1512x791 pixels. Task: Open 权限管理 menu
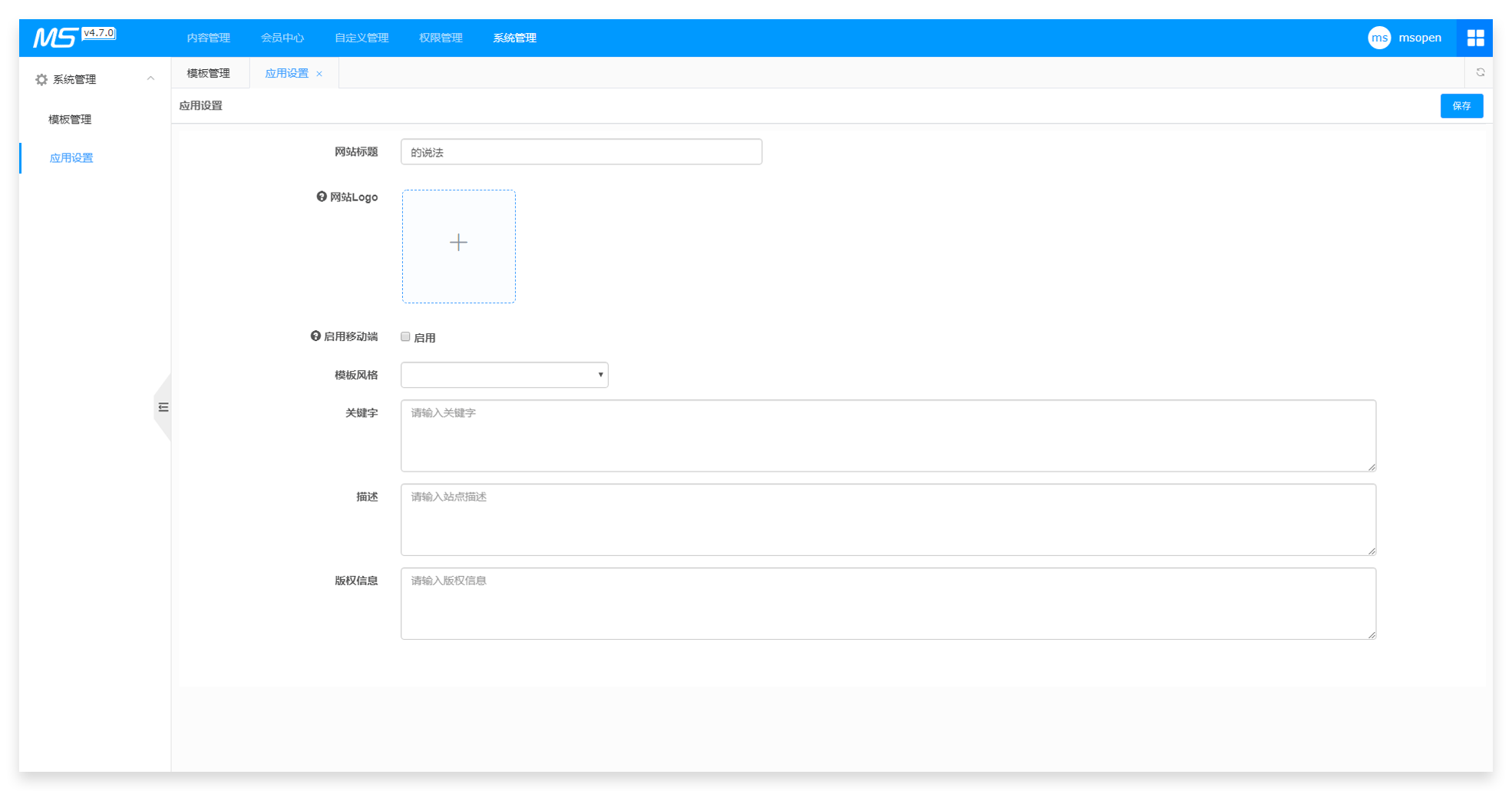pos(441,38)
